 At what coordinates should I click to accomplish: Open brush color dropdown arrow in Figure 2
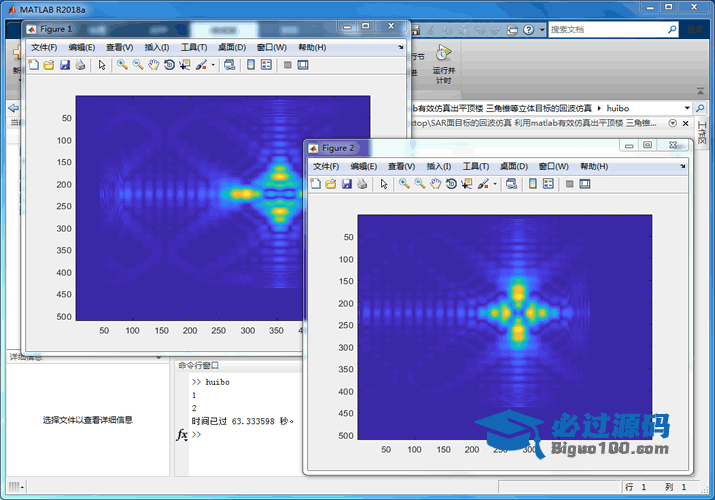click(x=495, y=184)
